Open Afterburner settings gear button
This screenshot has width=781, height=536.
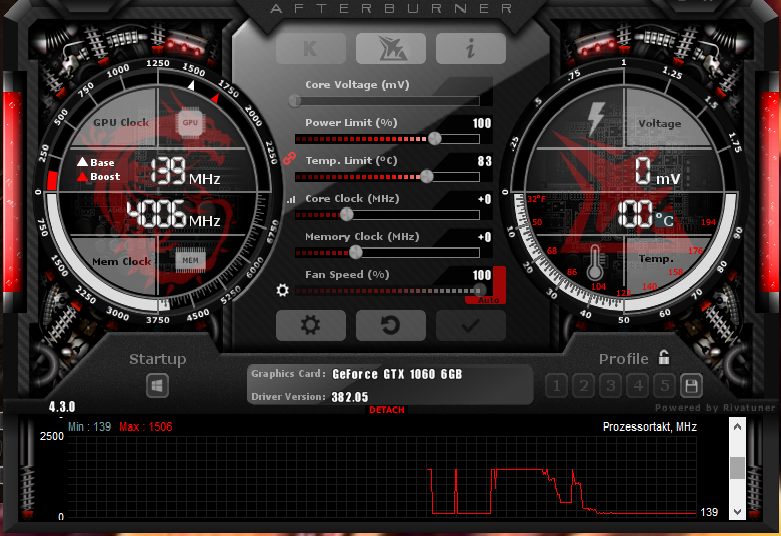(x=311, y=326)
